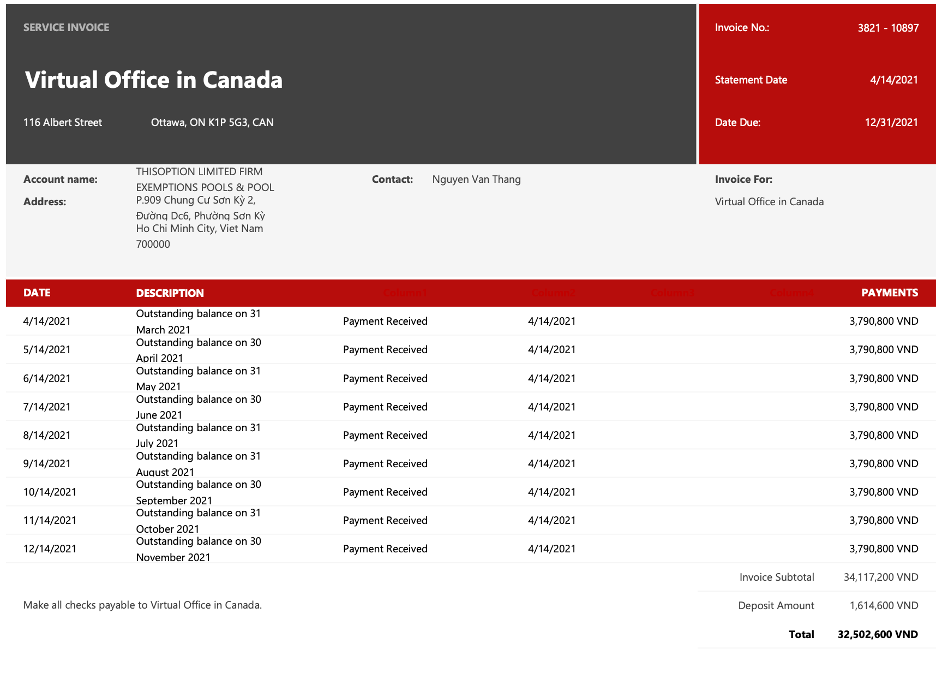The image size is (936, 680).
Task: Click the "Make all checks payable" note
Action: coord(142,605)
